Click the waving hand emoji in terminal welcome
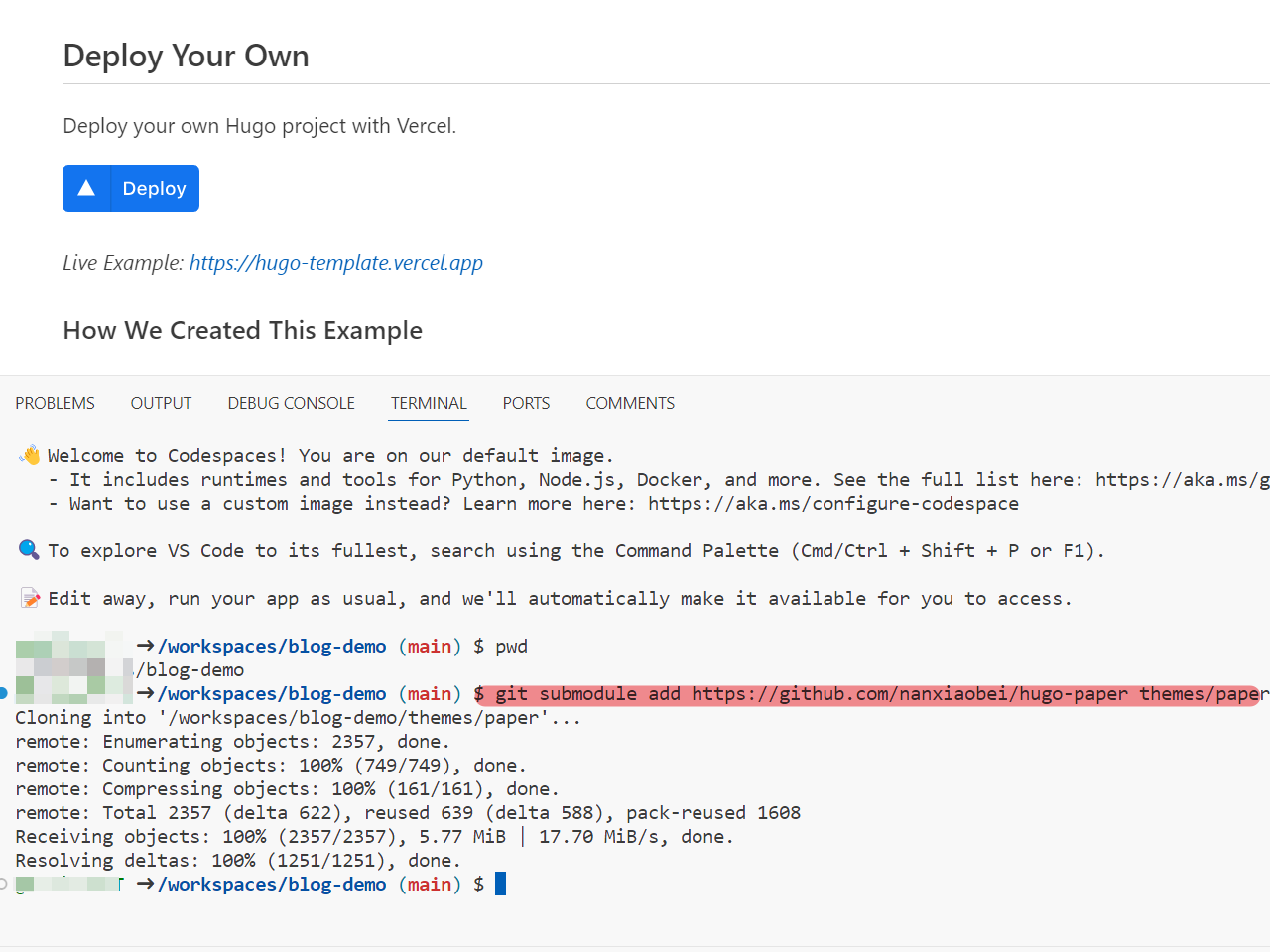The width and height of the screenshot is (1270, 952). click(30, 455)
